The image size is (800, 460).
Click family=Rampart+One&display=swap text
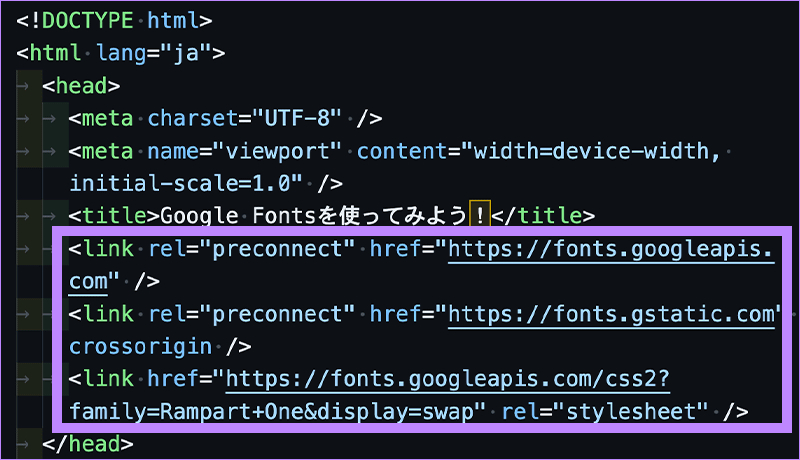click(271, 412)
